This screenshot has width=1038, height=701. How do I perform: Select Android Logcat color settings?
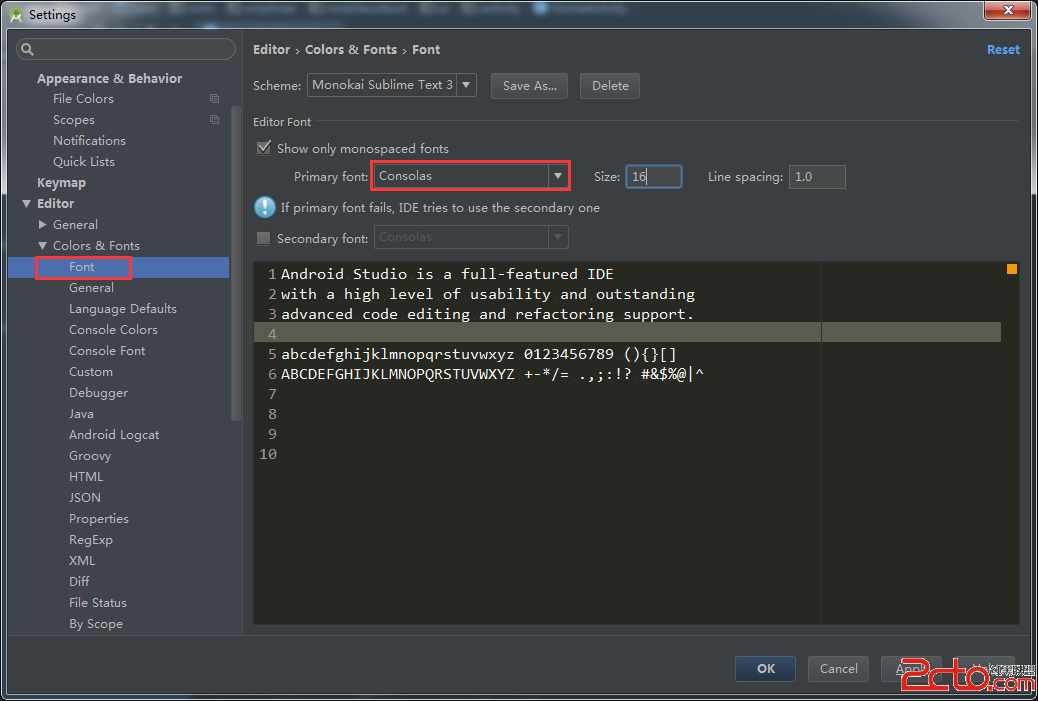click(114, 435)
